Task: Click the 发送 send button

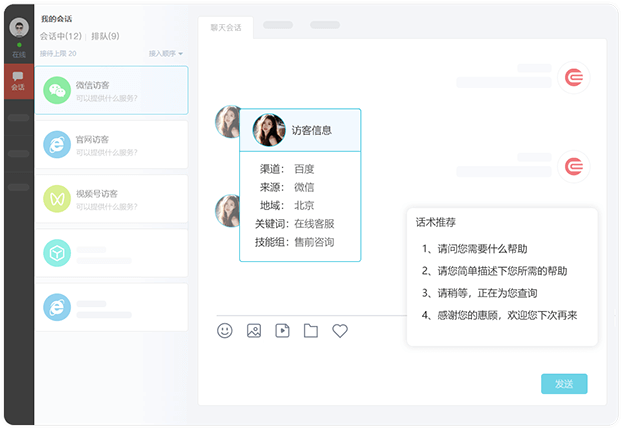Action: click(x=564, y=384)
